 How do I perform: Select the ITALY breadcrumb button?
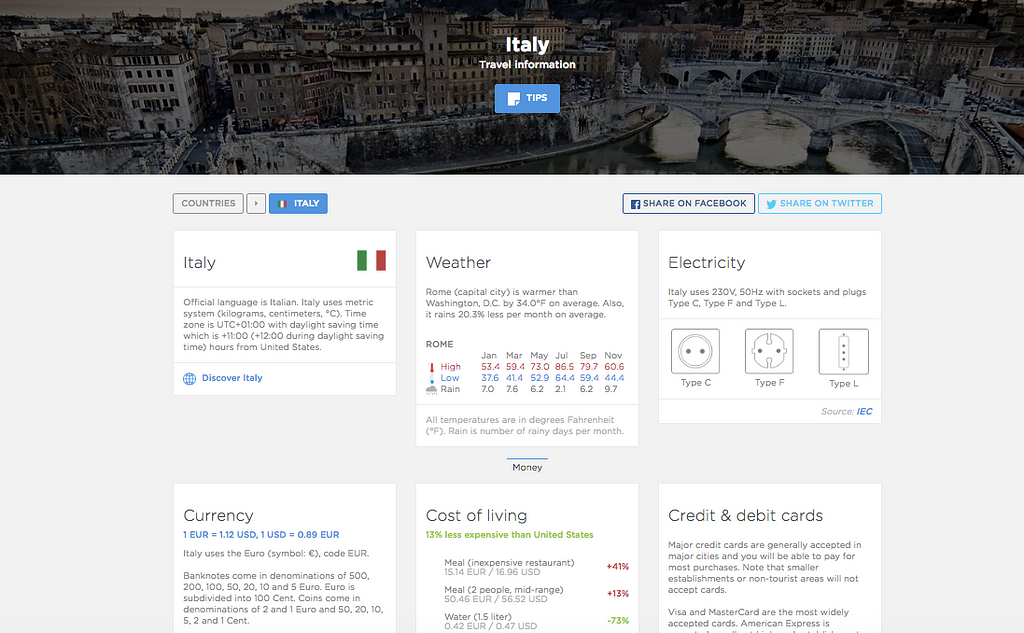pos(298,203)
